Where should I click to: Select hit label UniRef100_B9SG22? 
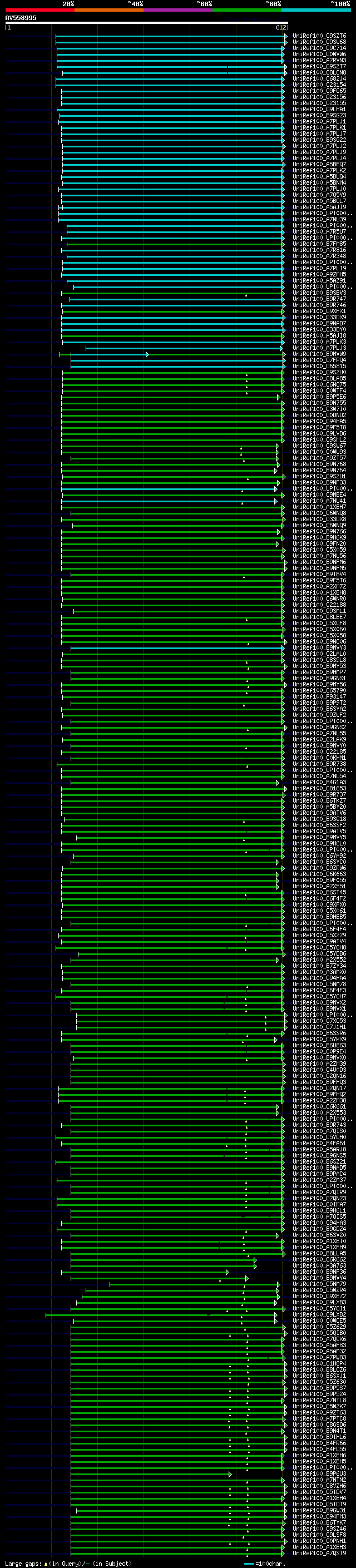click(319, 140)
